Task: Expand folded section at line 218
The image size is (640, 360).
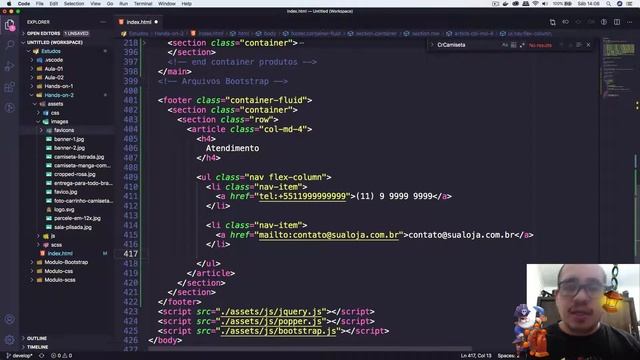Action: (144, 43)
